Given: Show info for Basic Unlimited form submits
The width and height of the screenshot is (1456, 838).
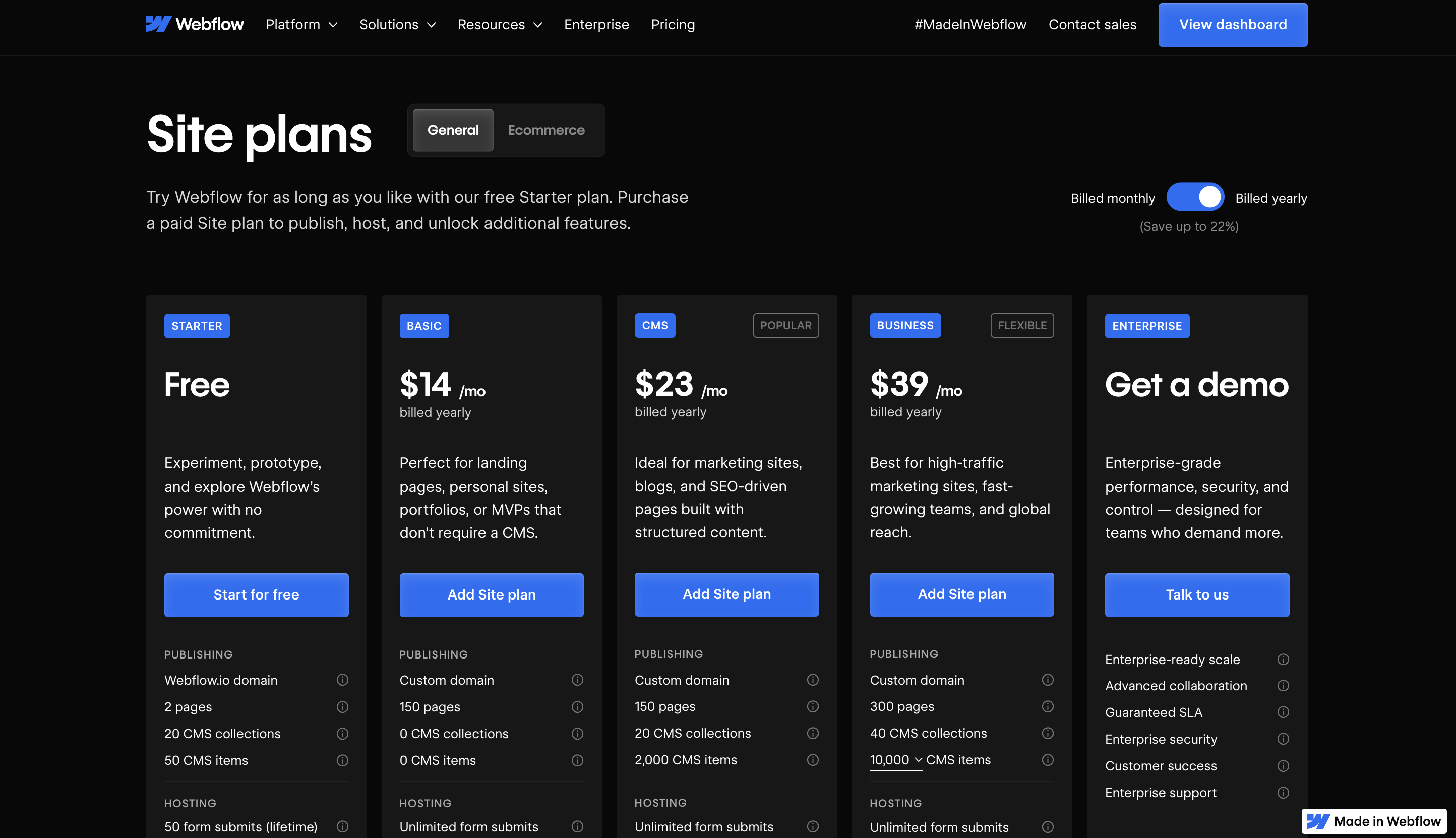Looking at the screenshot, I should (x=577, y=826).
